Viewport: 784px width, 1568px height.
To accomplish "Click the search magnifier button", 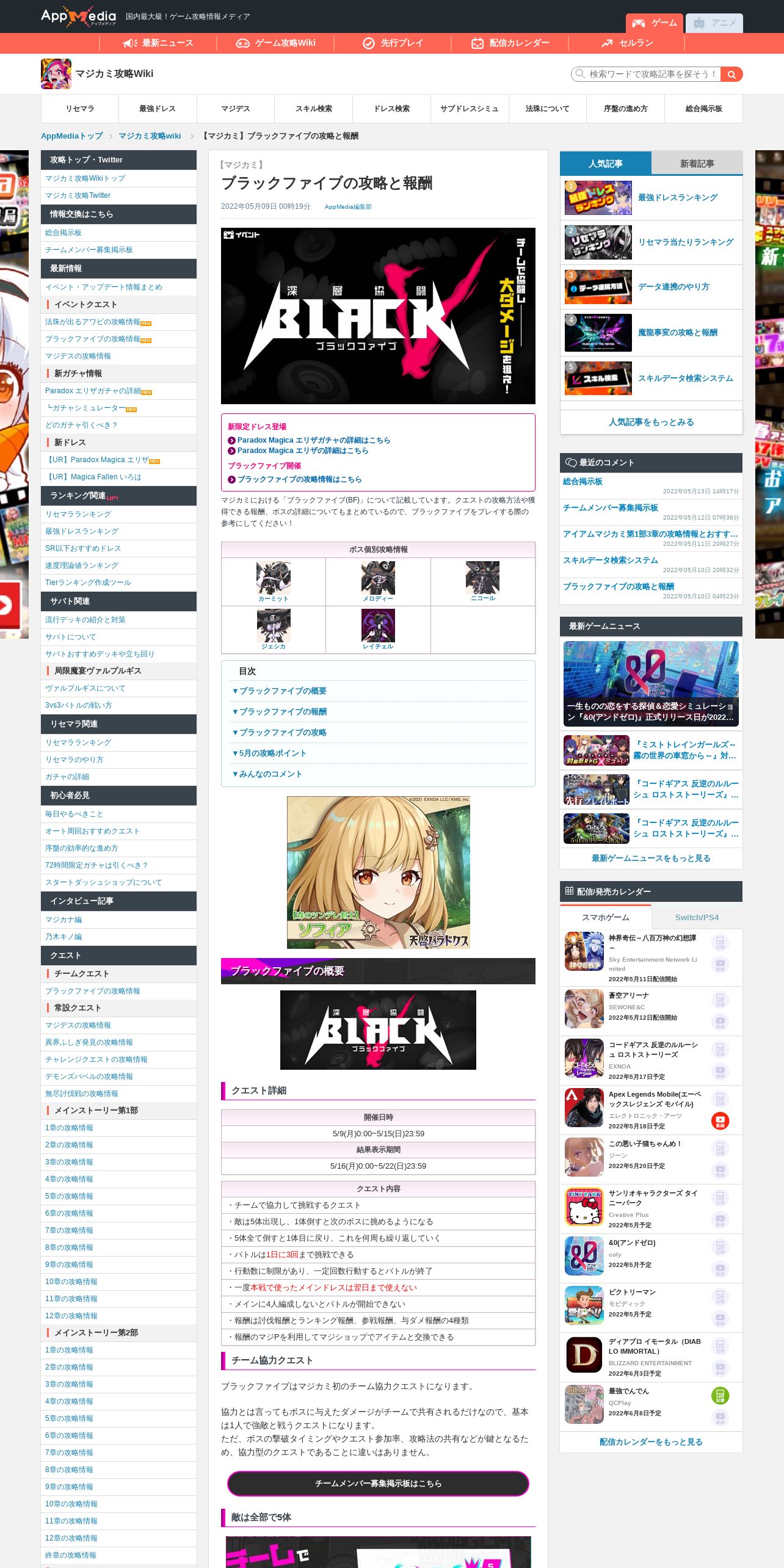I will click(x=731, y=74).
